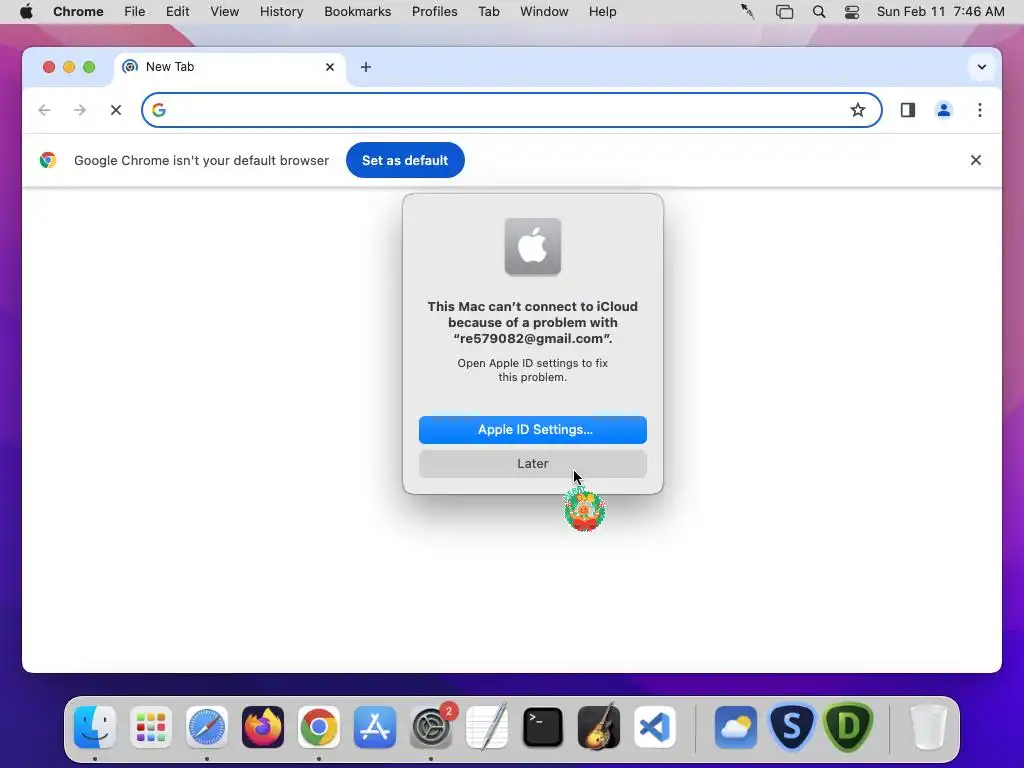Close the New Tab tab

coord(330,67)
